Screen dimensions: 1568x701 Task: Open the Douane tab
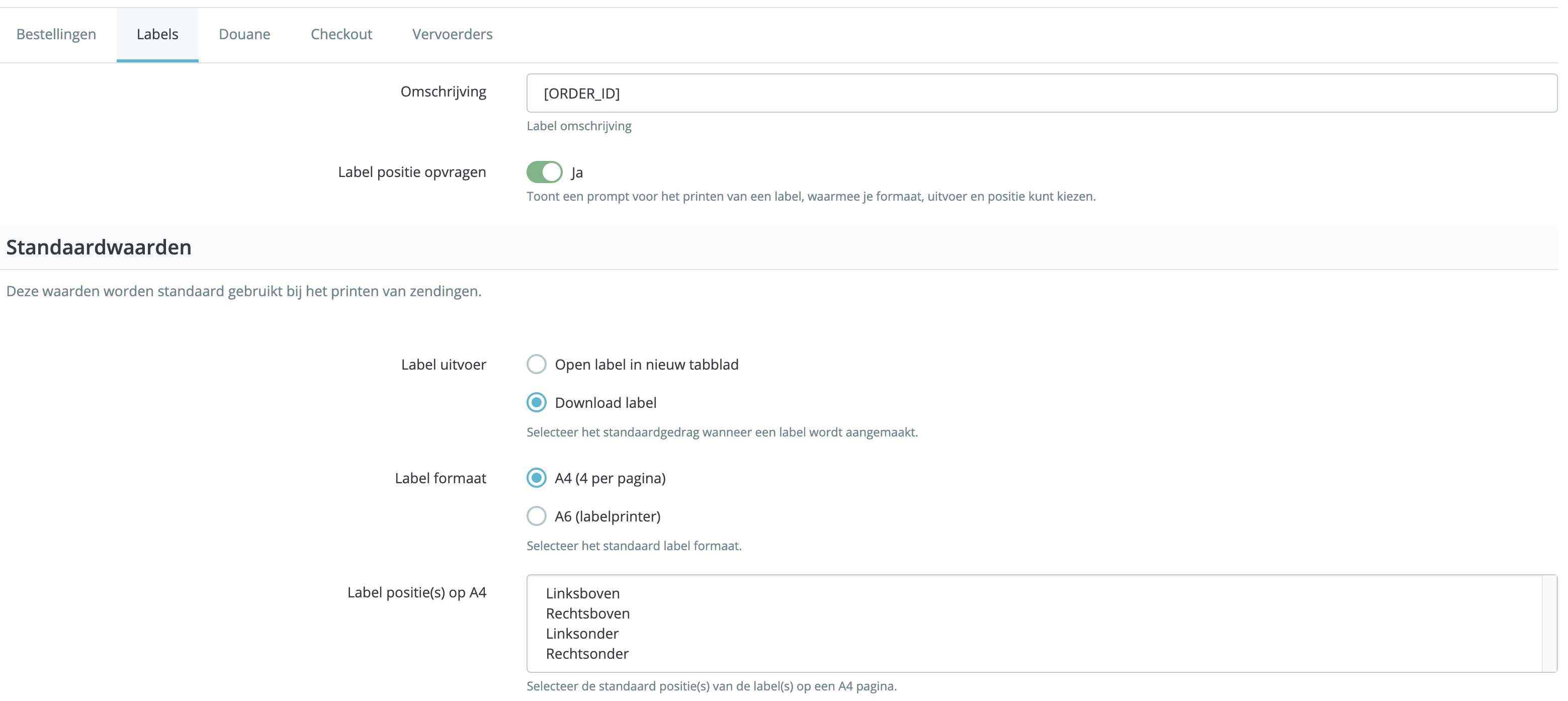coord(245,35)
